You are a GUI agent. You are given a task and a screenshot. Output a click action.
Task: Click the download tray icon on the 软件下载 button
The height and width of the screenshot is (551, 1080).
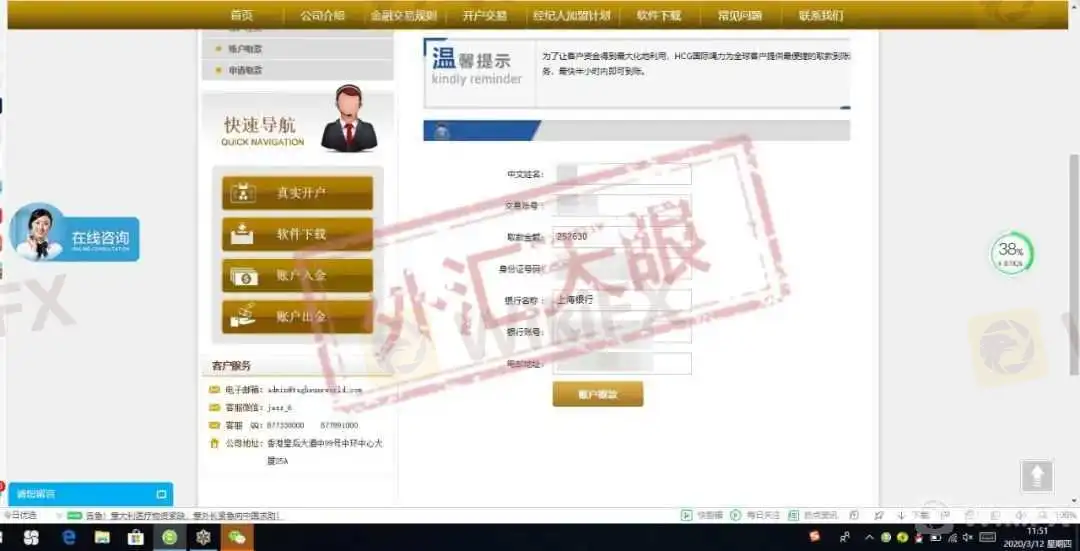click(242, 234)
